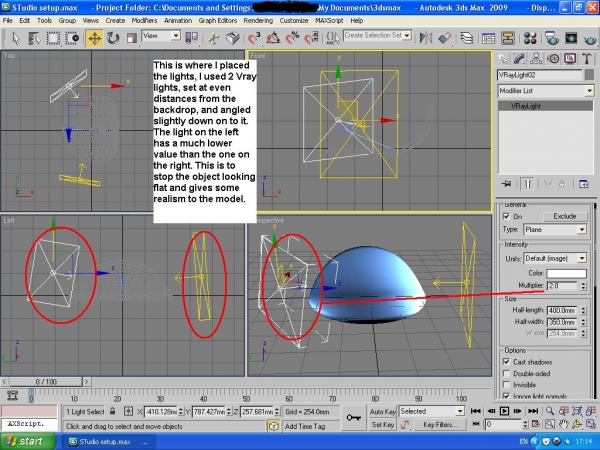Toggle the Percent Snap tool

pos(292,38)
